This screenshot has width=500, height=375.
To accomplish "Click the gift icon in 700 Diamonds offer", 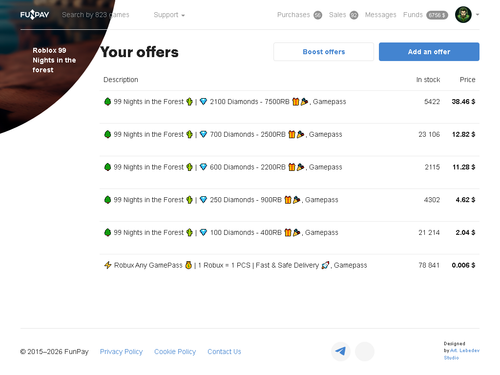I will (292, 134).
